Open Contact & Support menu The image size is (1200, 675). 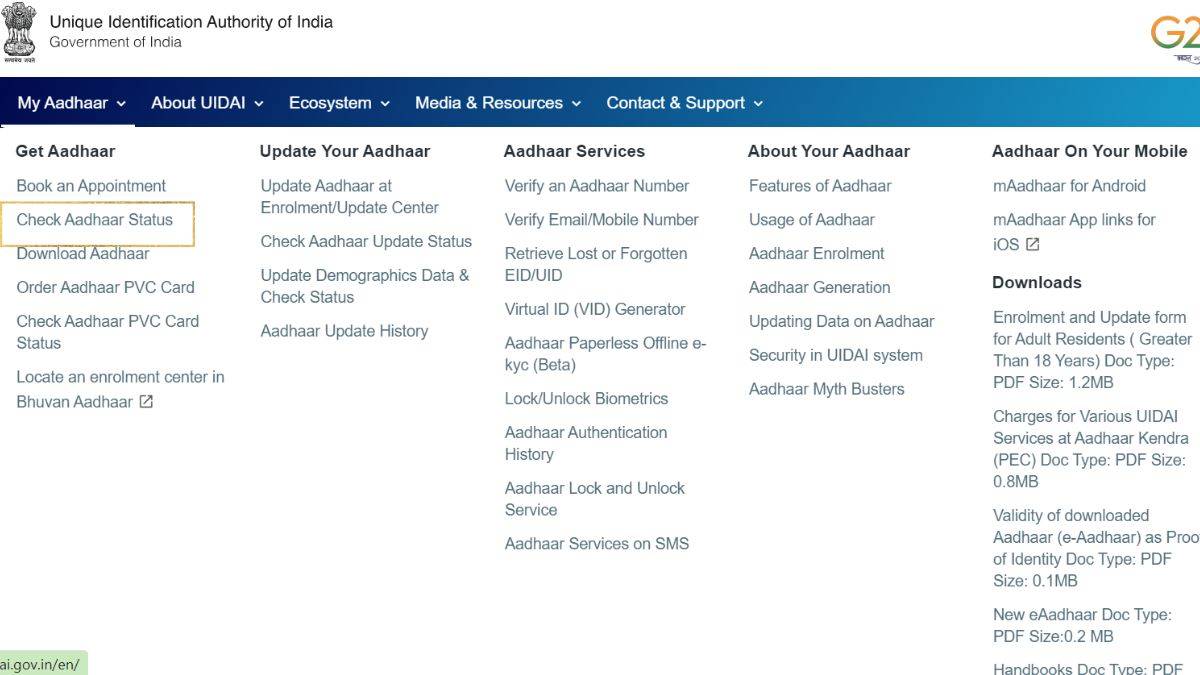(x=684, y=103)
